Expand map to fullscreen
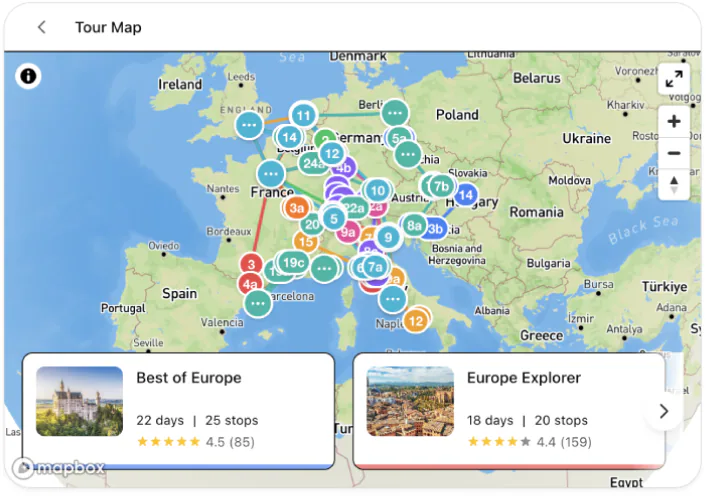The width and height of the screenshot is (706, 496). (674, 79)
